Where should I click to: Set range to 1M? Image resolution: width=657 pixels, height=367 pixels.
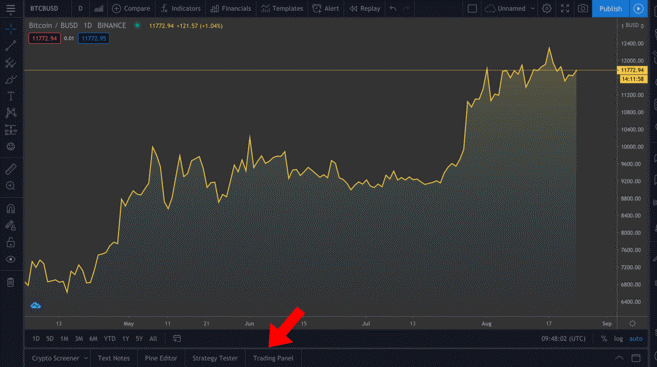click(x=64, y=339)
